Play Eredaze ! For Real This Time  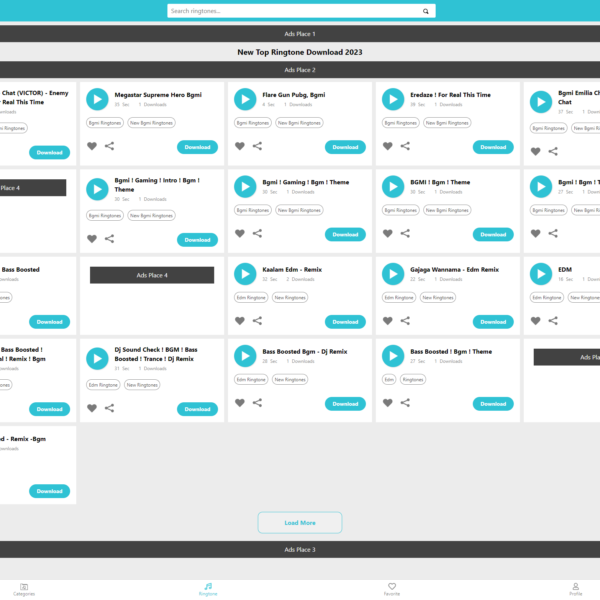[393, 99]
